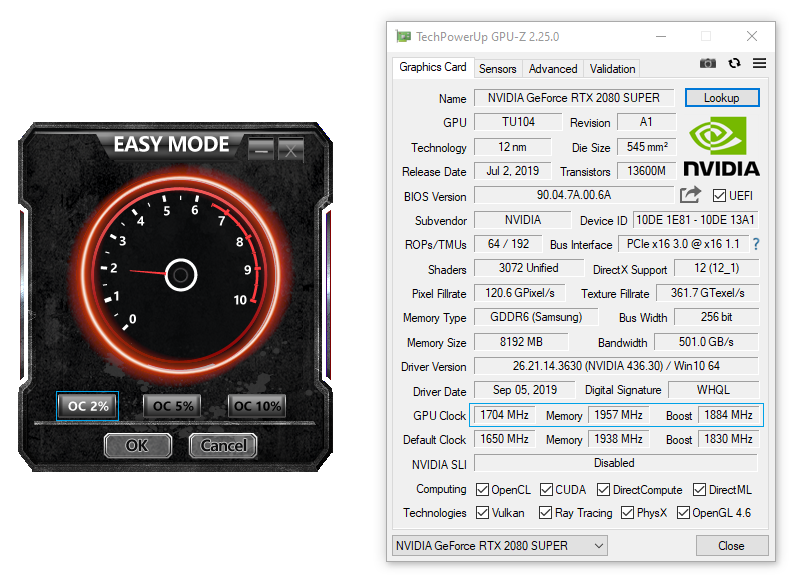This screenshot has height=581, width=789.
Task: Select the OC 10% preset
Action: tap(257, 405)
